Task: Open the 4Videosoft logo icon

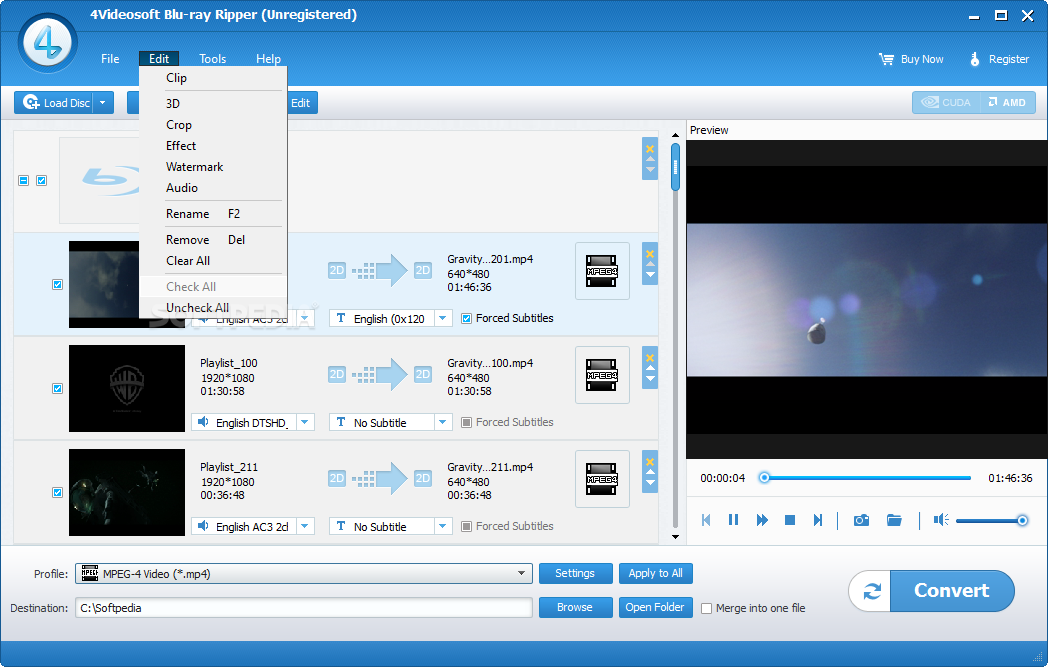Action: [x=47, y=43]
